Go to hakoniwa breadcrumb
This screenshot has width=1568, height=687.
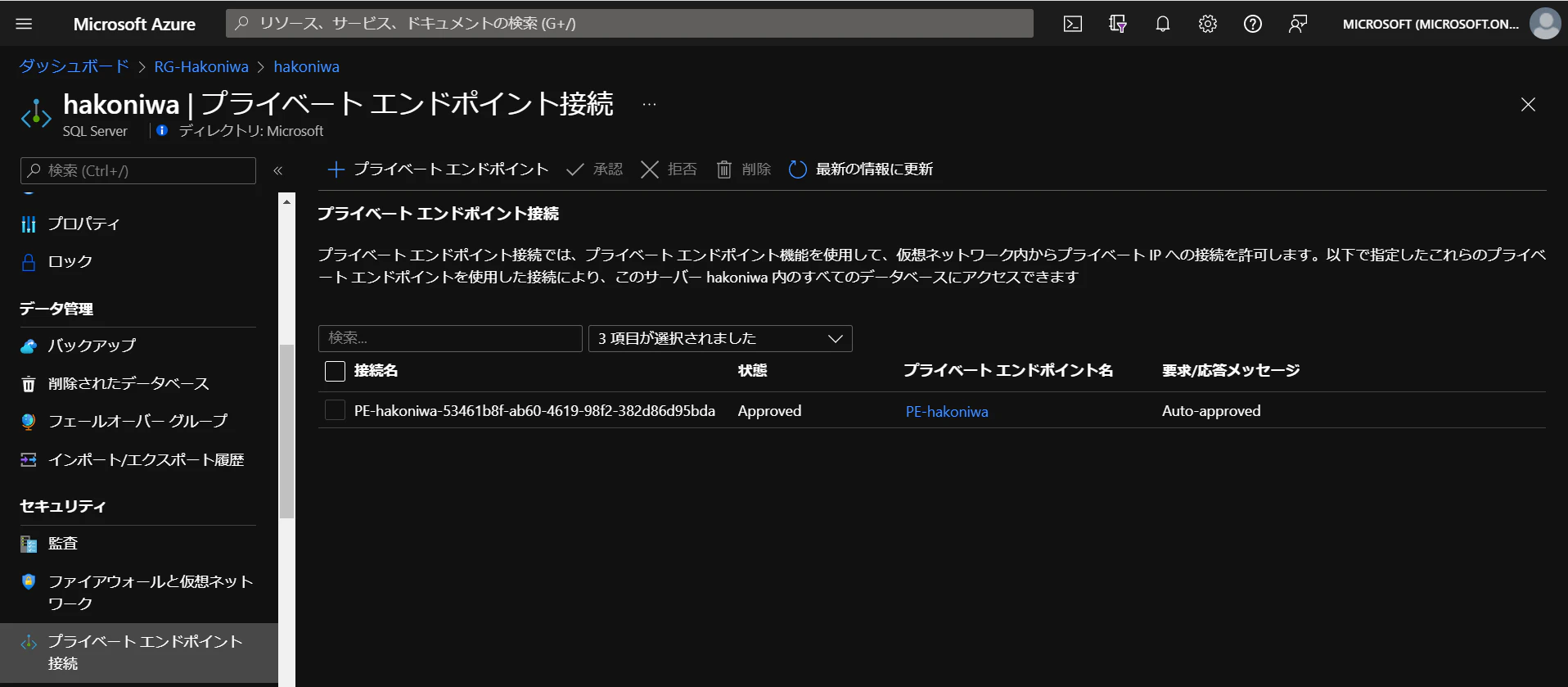coord(306,66)
